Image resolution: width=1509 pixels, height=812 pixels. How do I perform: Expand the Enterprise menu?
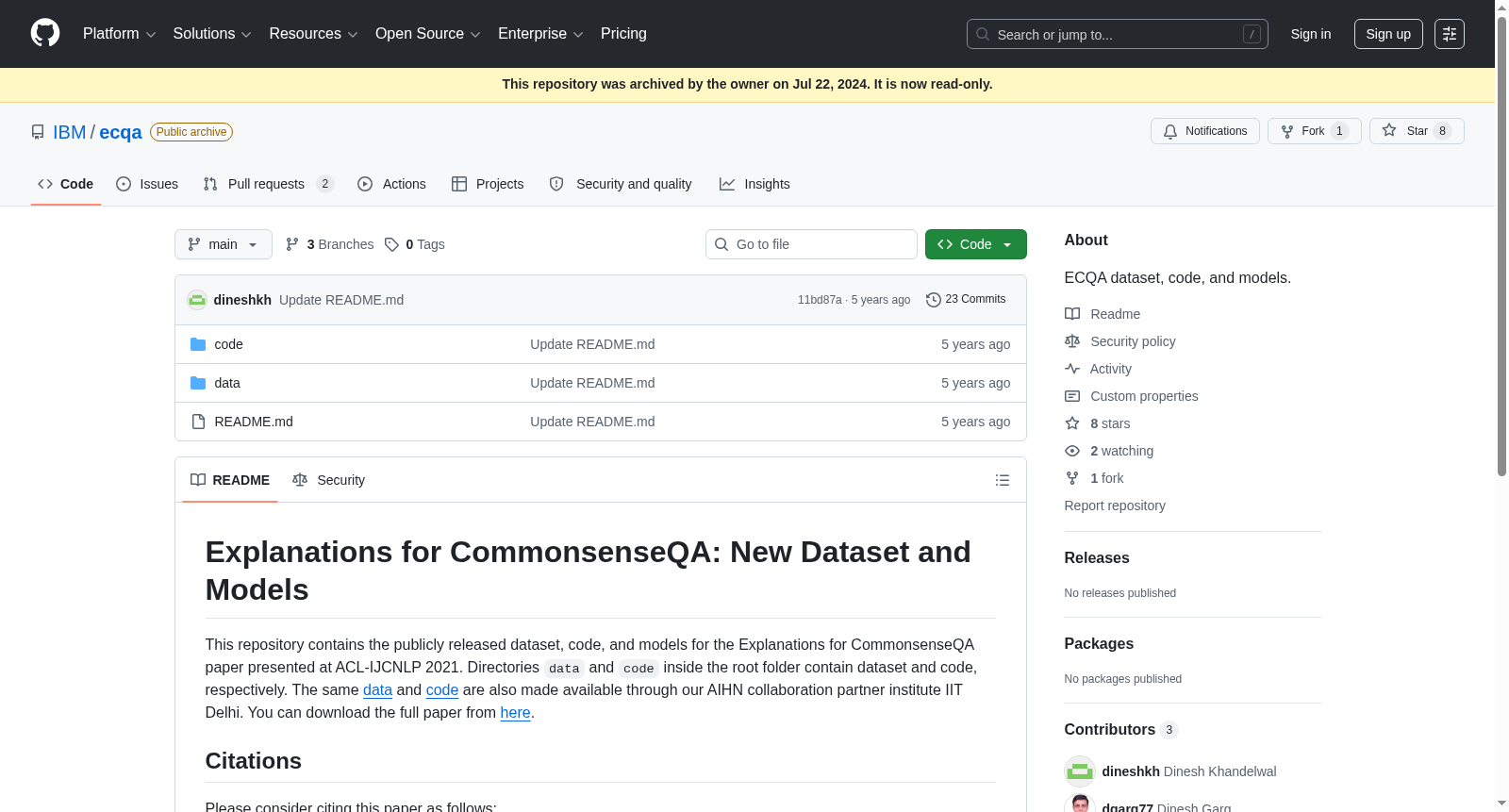[x=540, y=34]
